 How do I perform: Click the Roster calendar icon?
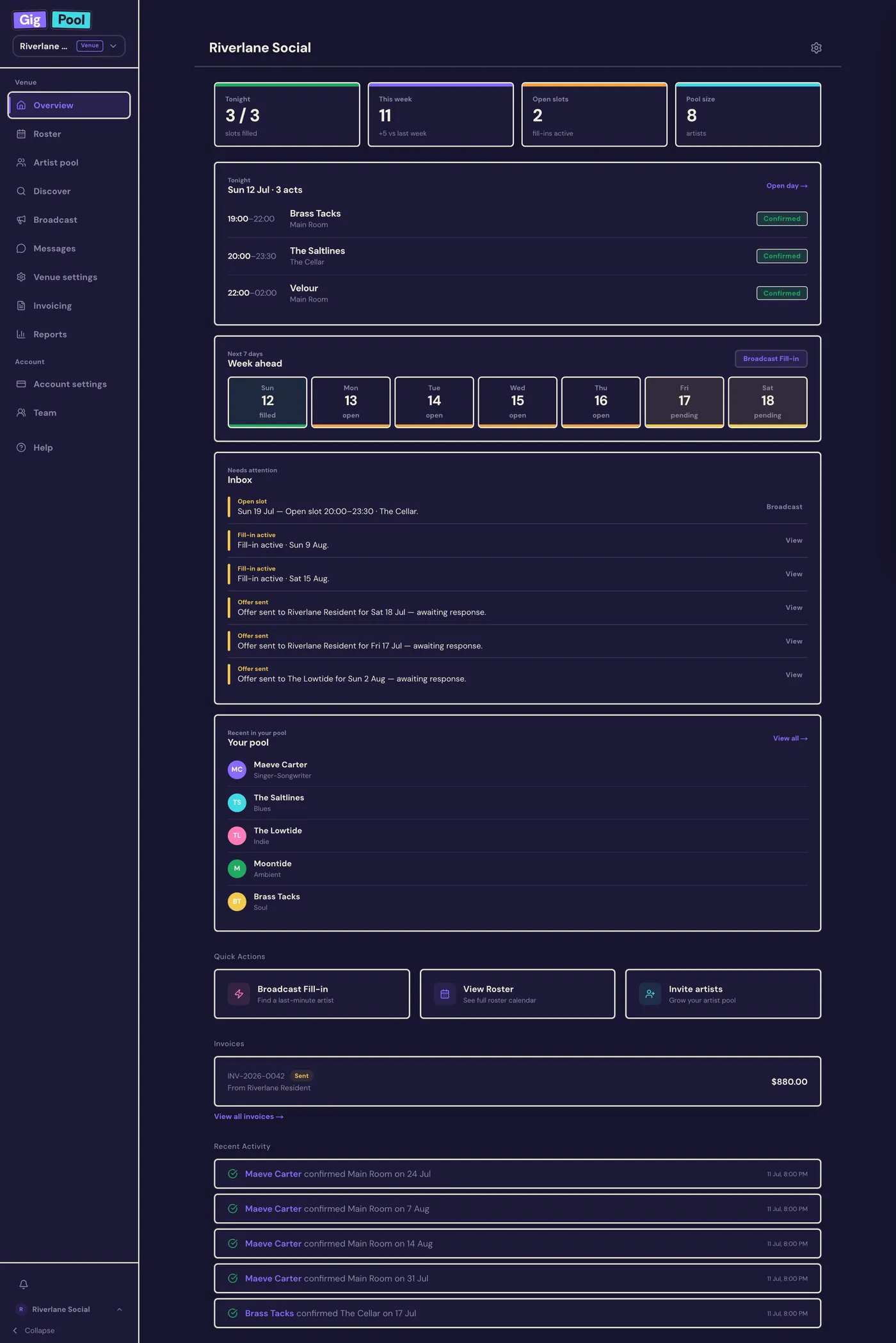coord(21,134)
